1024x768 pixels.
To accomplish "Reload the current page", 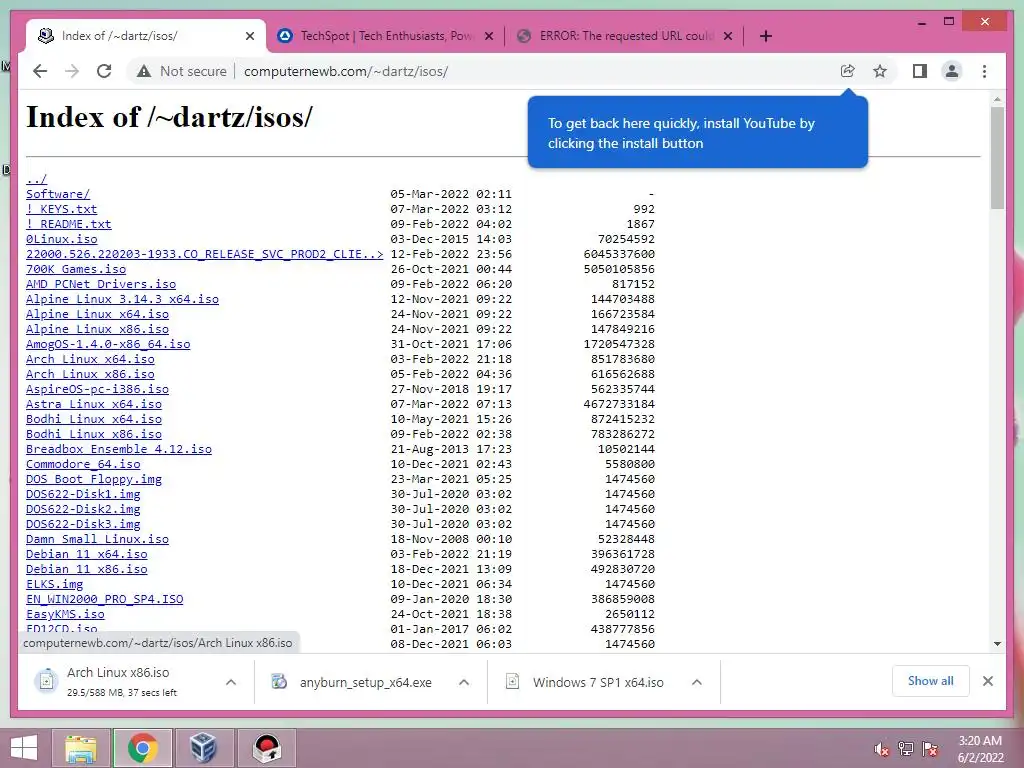I will coord(104,71).
